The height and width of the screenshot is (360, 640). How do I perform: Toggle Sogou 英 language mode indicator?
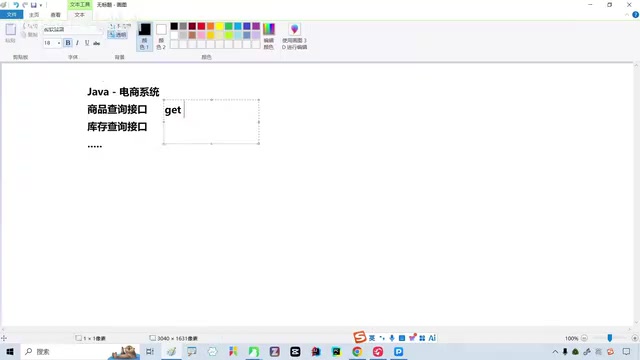[x=372, y=338]
